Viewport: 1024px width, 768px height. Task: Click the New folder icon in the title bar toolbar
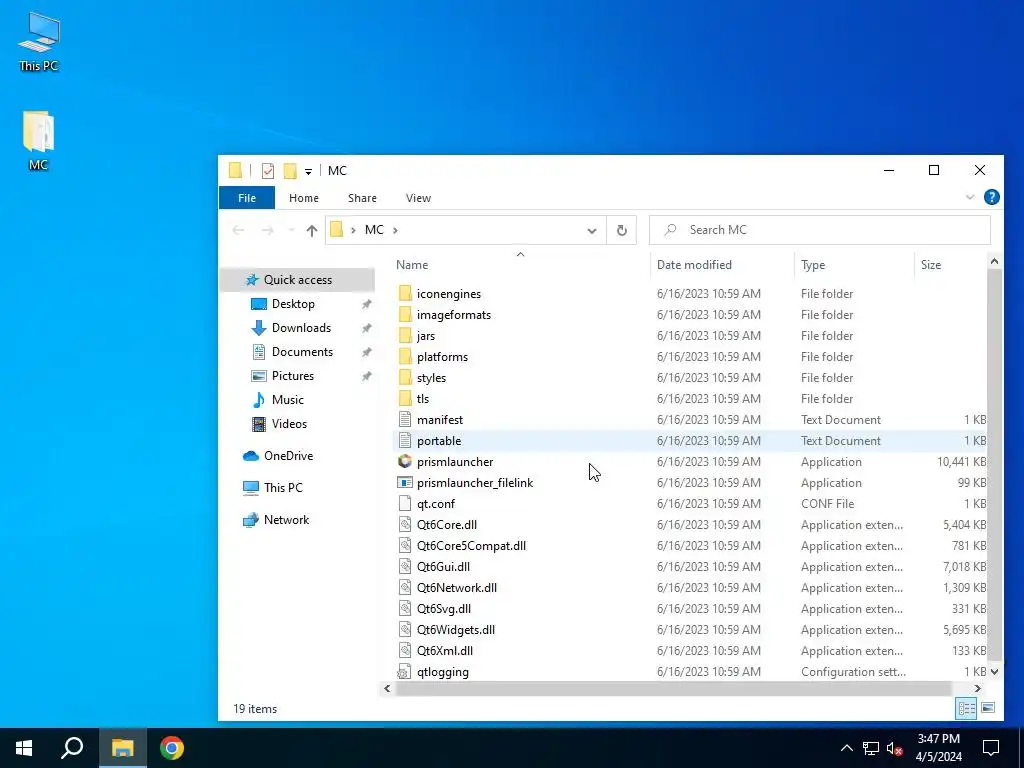click(x=289, y=170)
